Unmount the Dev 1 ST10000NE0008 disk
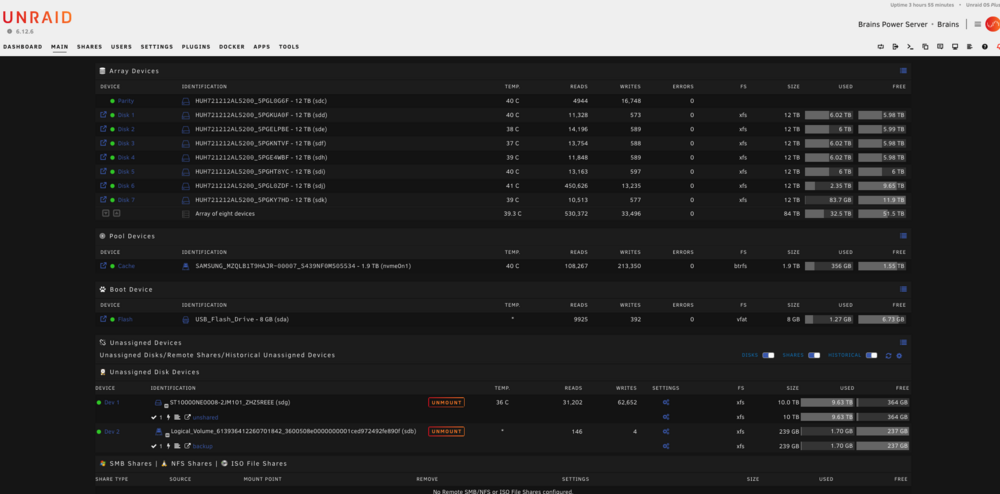Screen dimensions: 1000x494 point(446,402)
